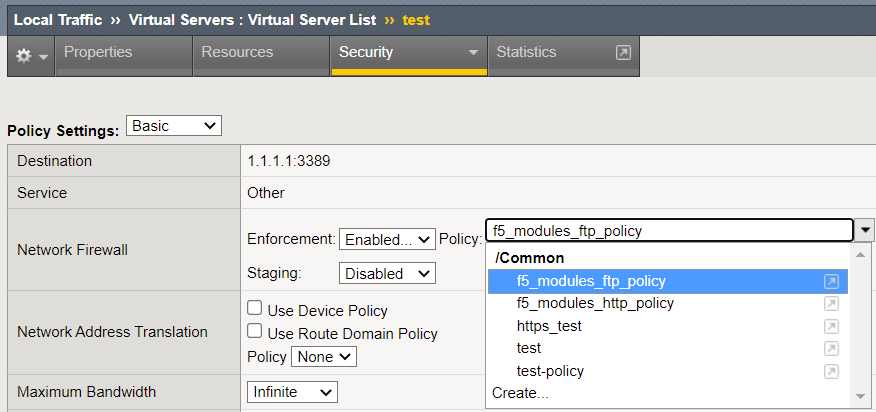Open the Enforcement Enabled dropdown
This screenshot has width=876, height=412.
click(x=387, y=239)
